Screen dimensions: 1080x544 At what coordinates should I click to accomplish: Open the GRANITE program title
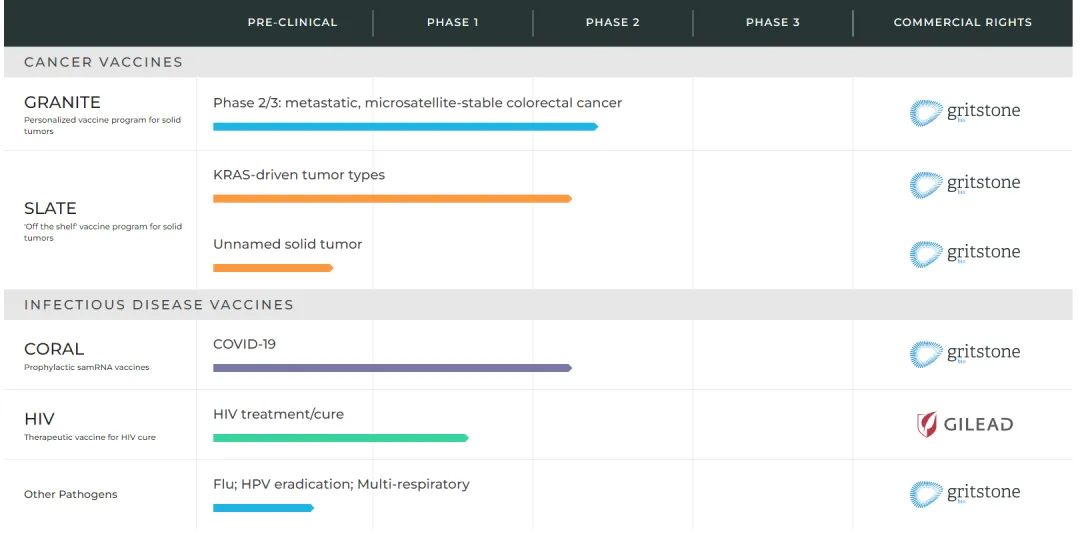[62, 102]
